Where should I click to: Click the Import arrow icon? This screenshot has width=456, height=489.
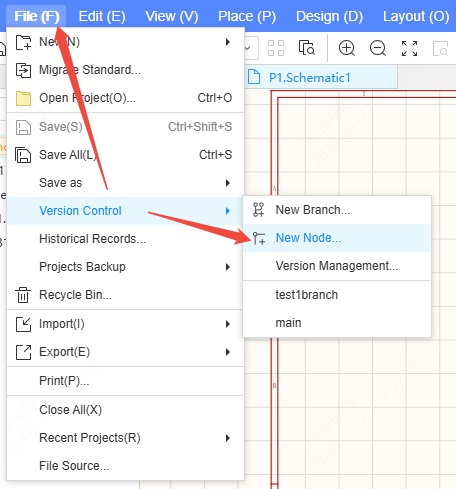click(23, 324)
